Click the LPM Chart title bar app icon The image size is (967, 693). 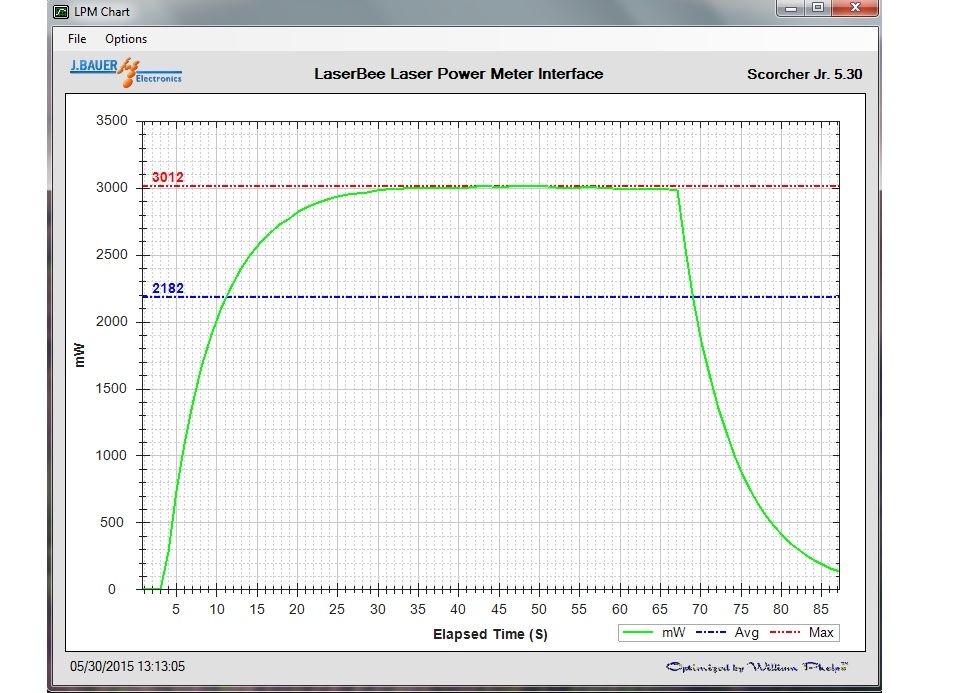point(60,12)
